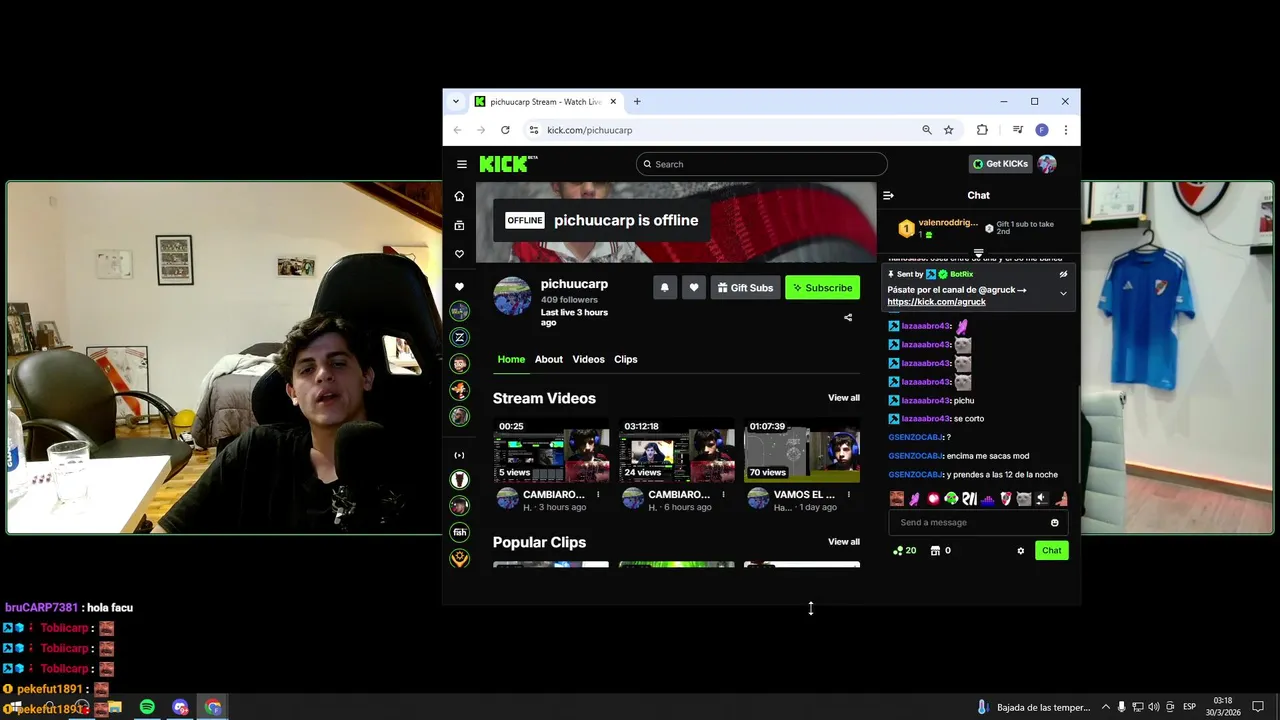Open Chrome extensions puzzle icon
This screenshot has width=1280, height=720.
(x=982, y=130)
